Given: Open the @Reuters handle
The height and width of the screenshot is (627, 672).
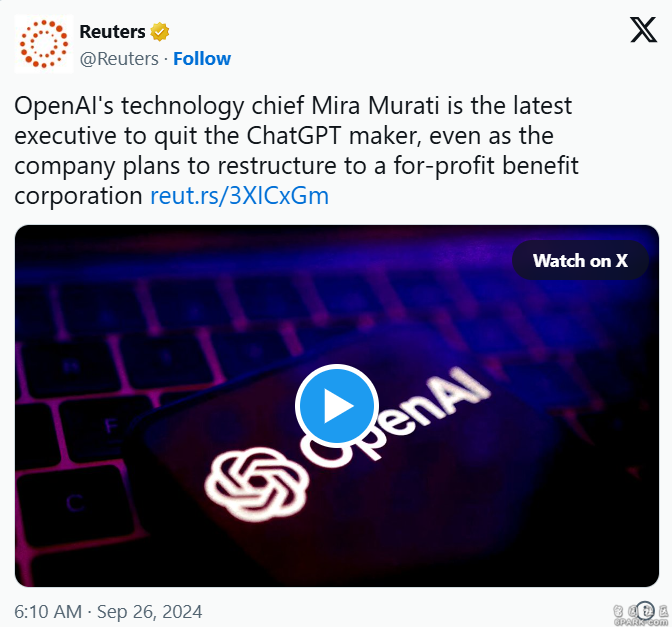Looking at the screenshot, I should pyautogui.click(x=119, y=59).
